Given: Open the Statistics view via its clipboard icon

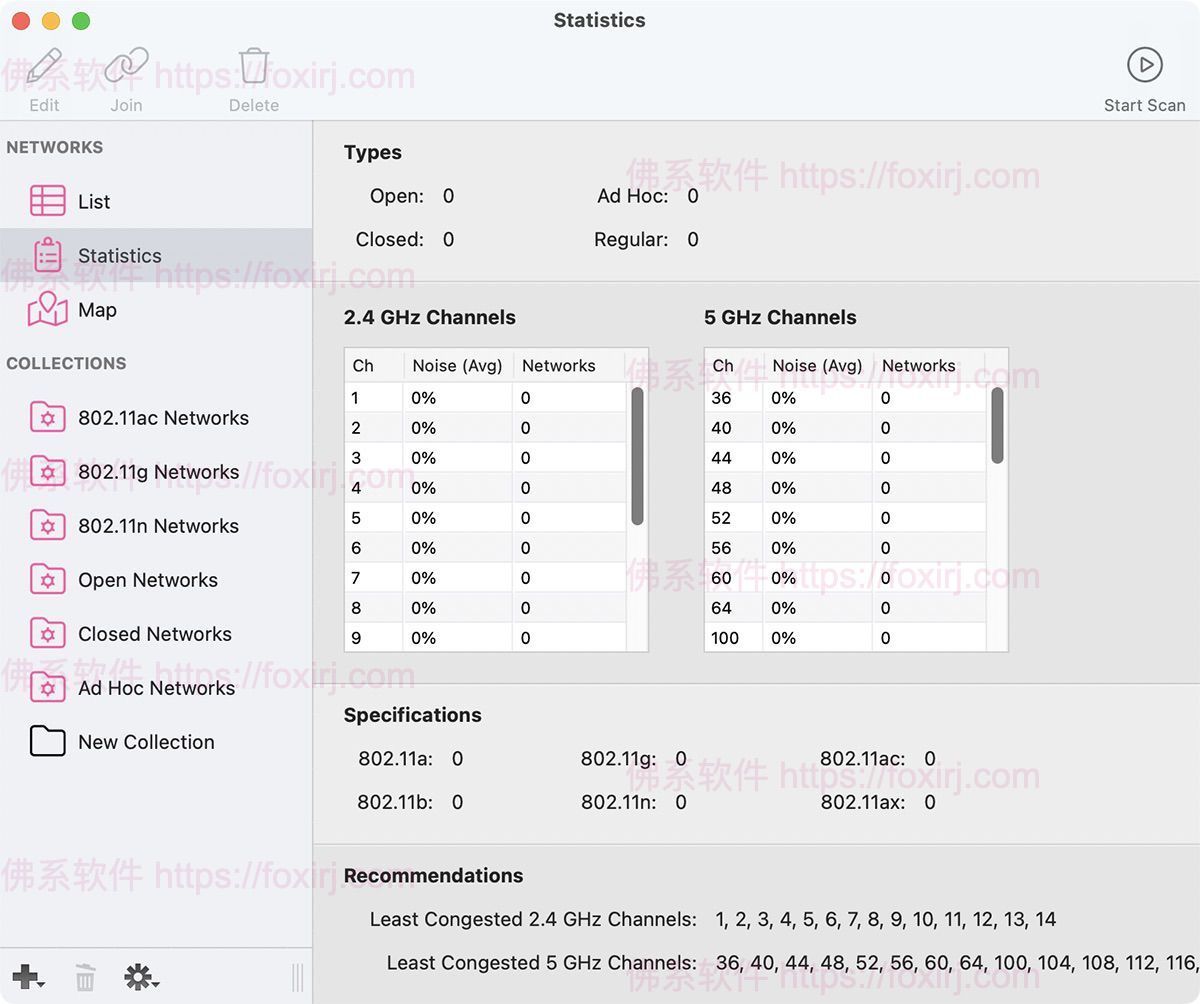Looking at the screenshot, I should (45, 255).
